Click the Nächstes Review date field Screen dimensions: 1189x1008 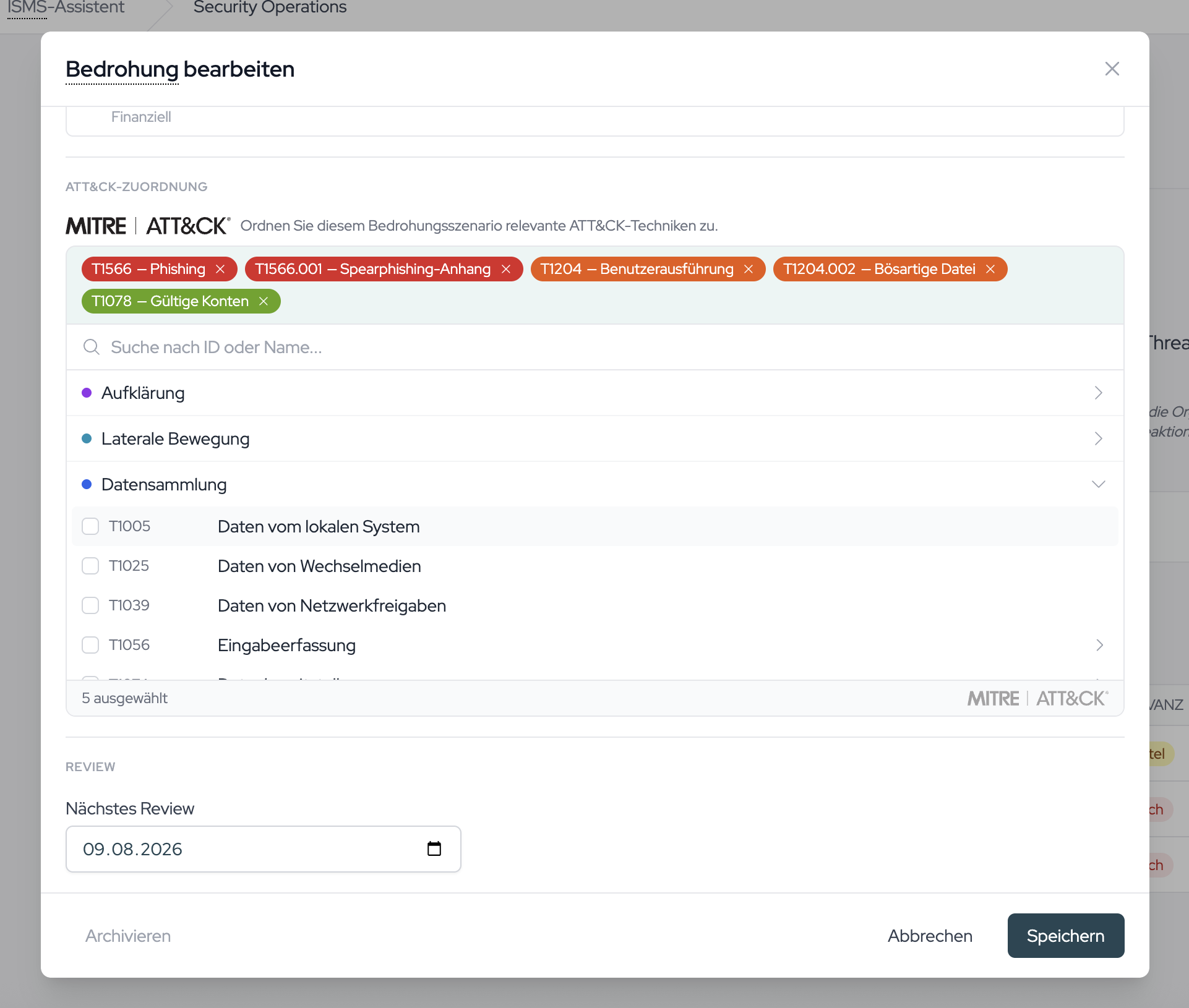263,848
